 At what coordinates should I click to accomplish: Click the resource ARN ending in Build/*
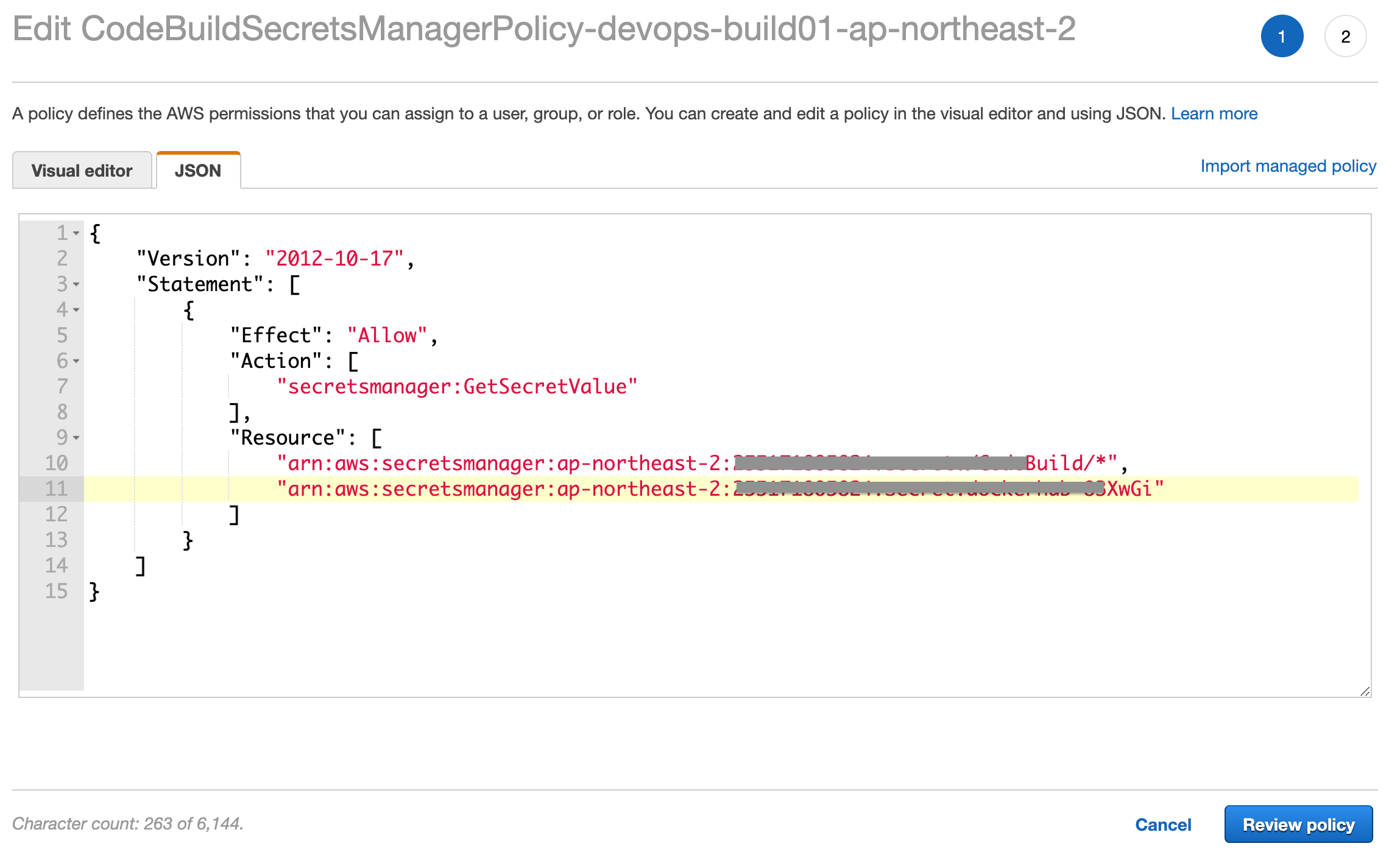click(x=697, y=463)
